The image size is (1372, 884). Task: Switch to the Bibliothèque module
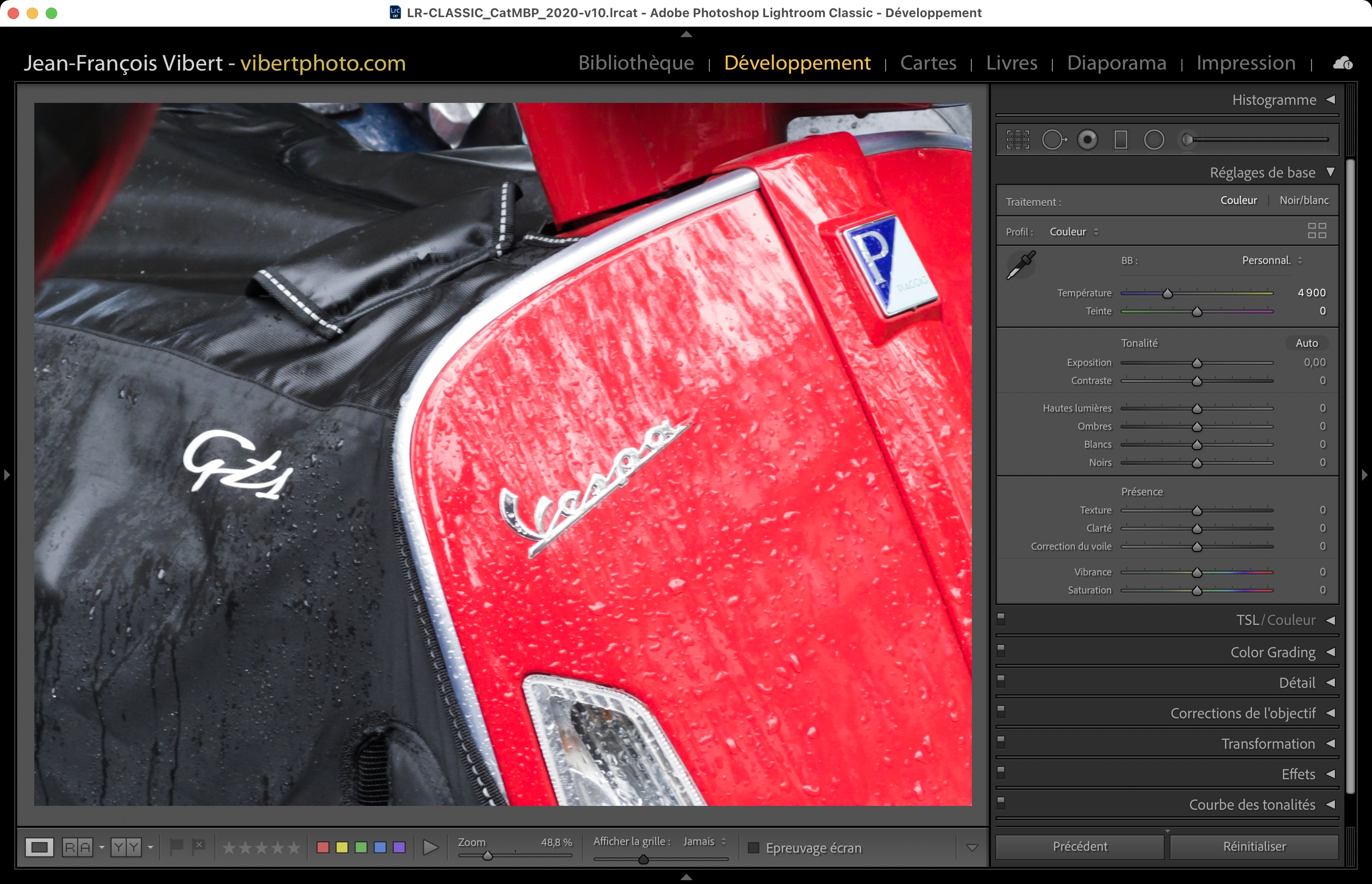[x=636, y=62]
